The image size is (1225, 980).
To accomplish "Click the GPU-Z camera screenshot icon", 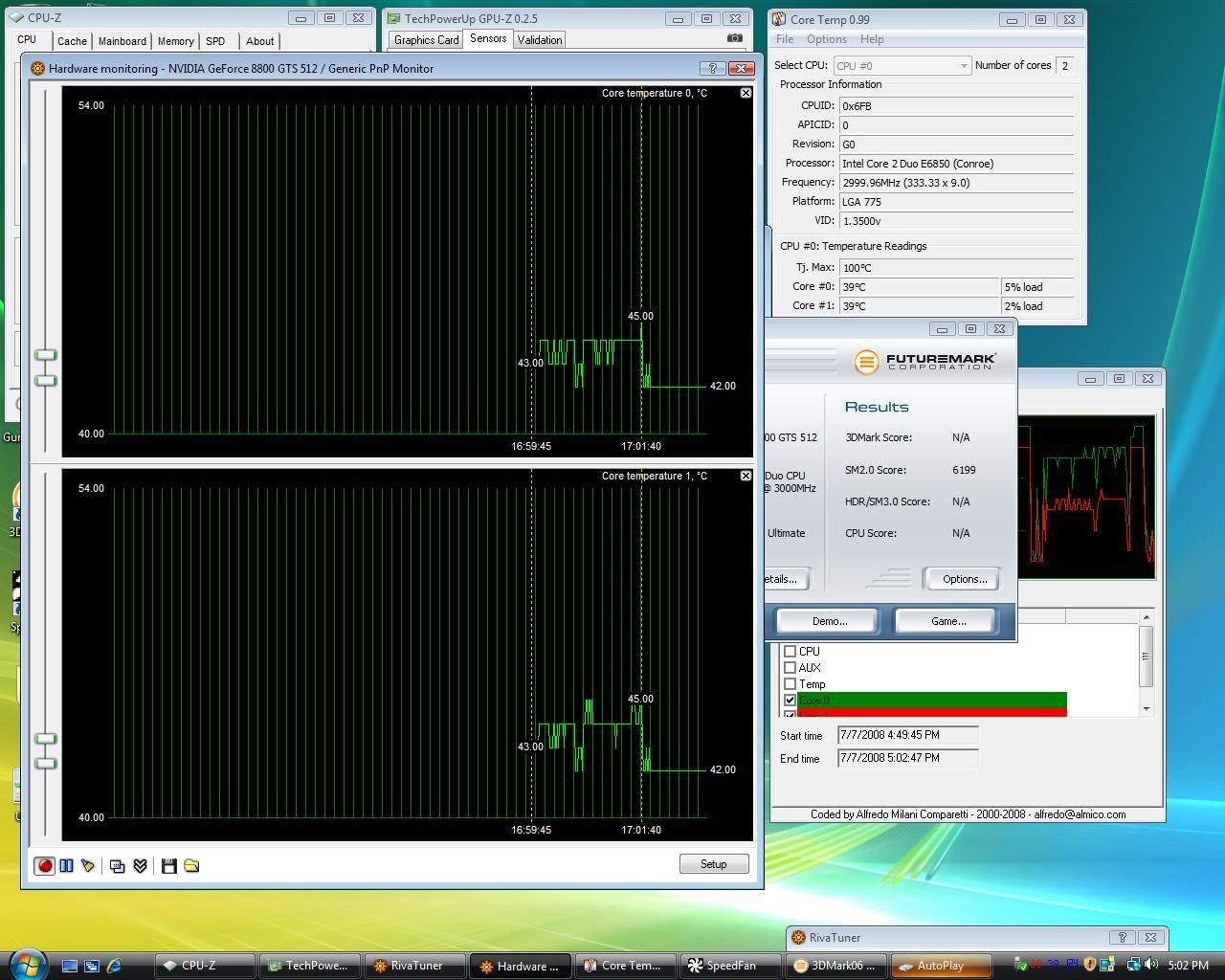I will 734,38.
